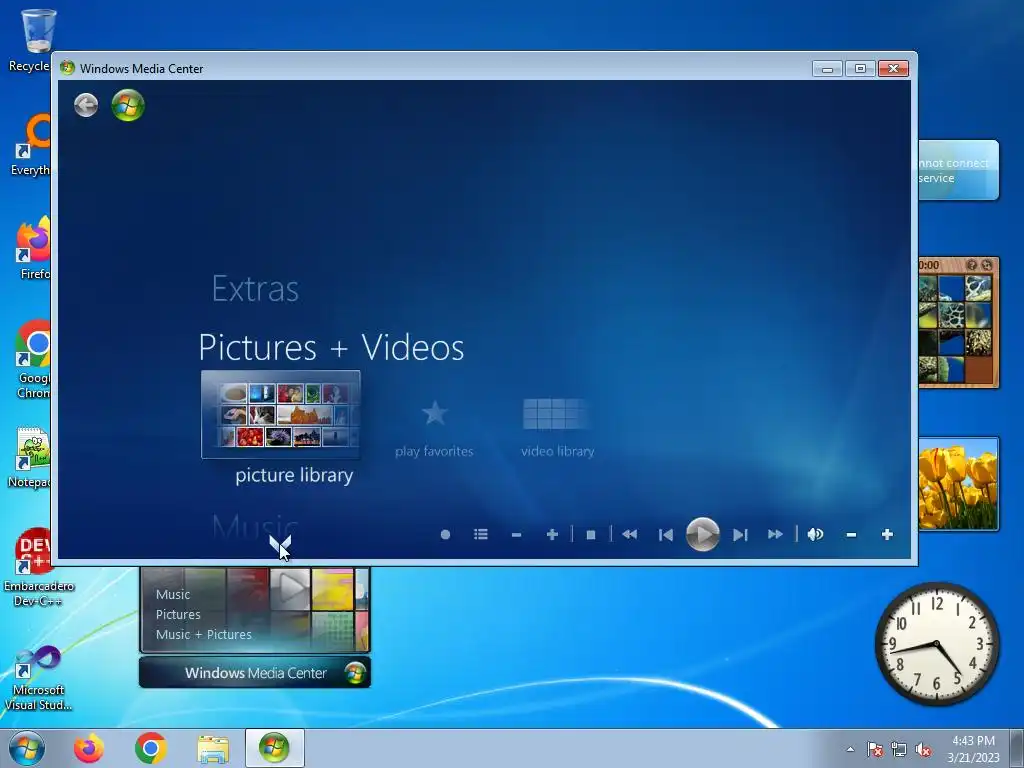
Task: Skip forward to next track
Action: point(739,535)
